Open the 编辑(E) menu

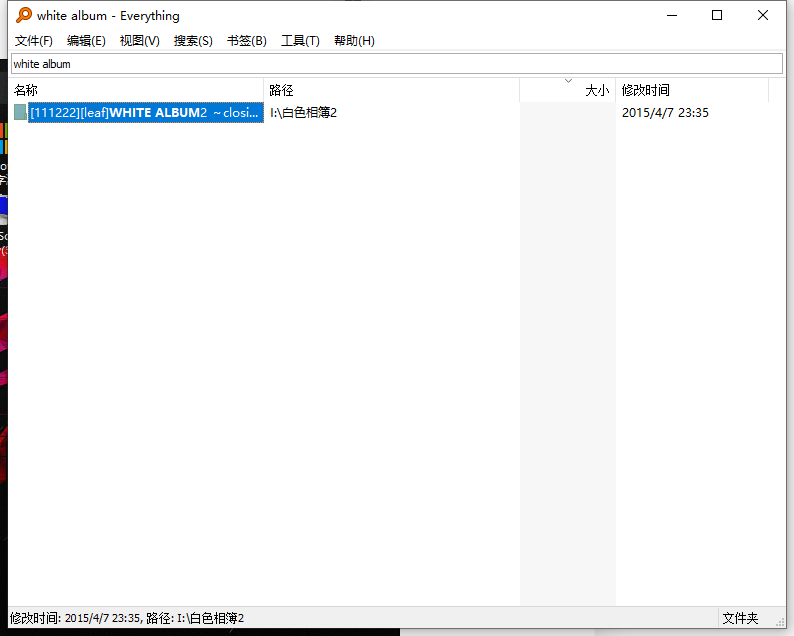coord(86,41)
